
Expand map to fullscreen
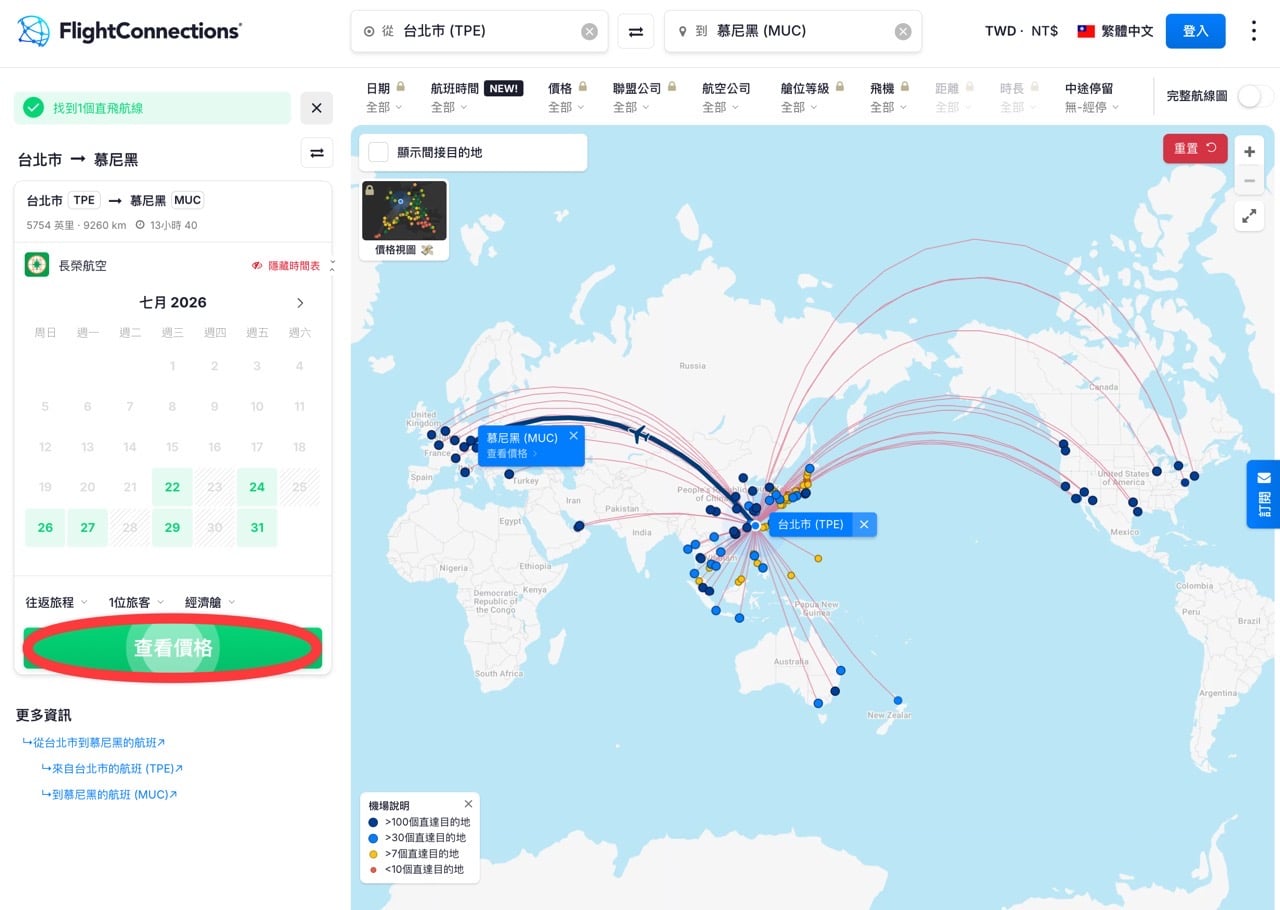(x=1249, y=215)
